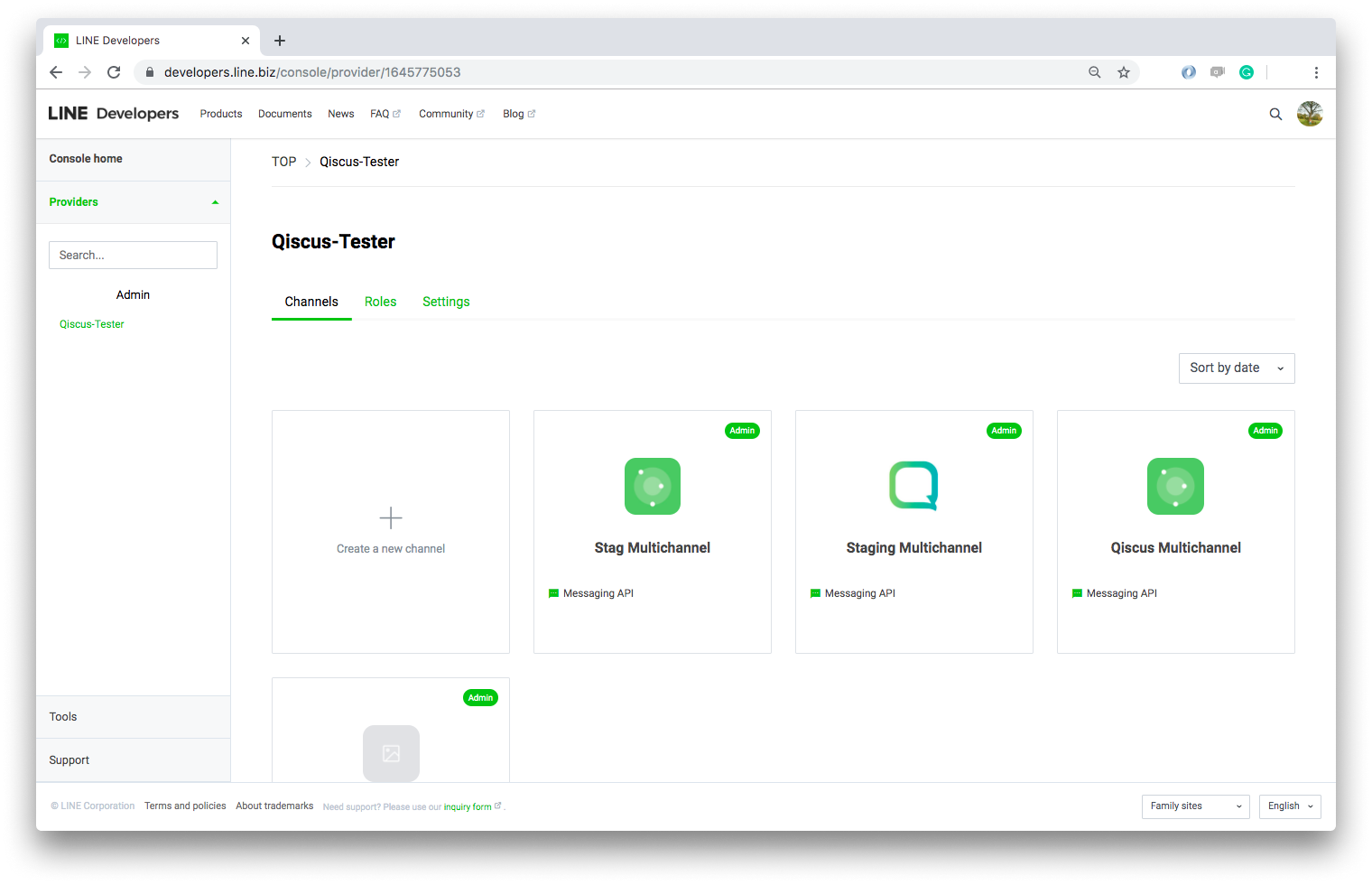Open the Products menu
The height and width of the screenshot is (885, 1372).
pyautogui.click(x=221, y=114)
